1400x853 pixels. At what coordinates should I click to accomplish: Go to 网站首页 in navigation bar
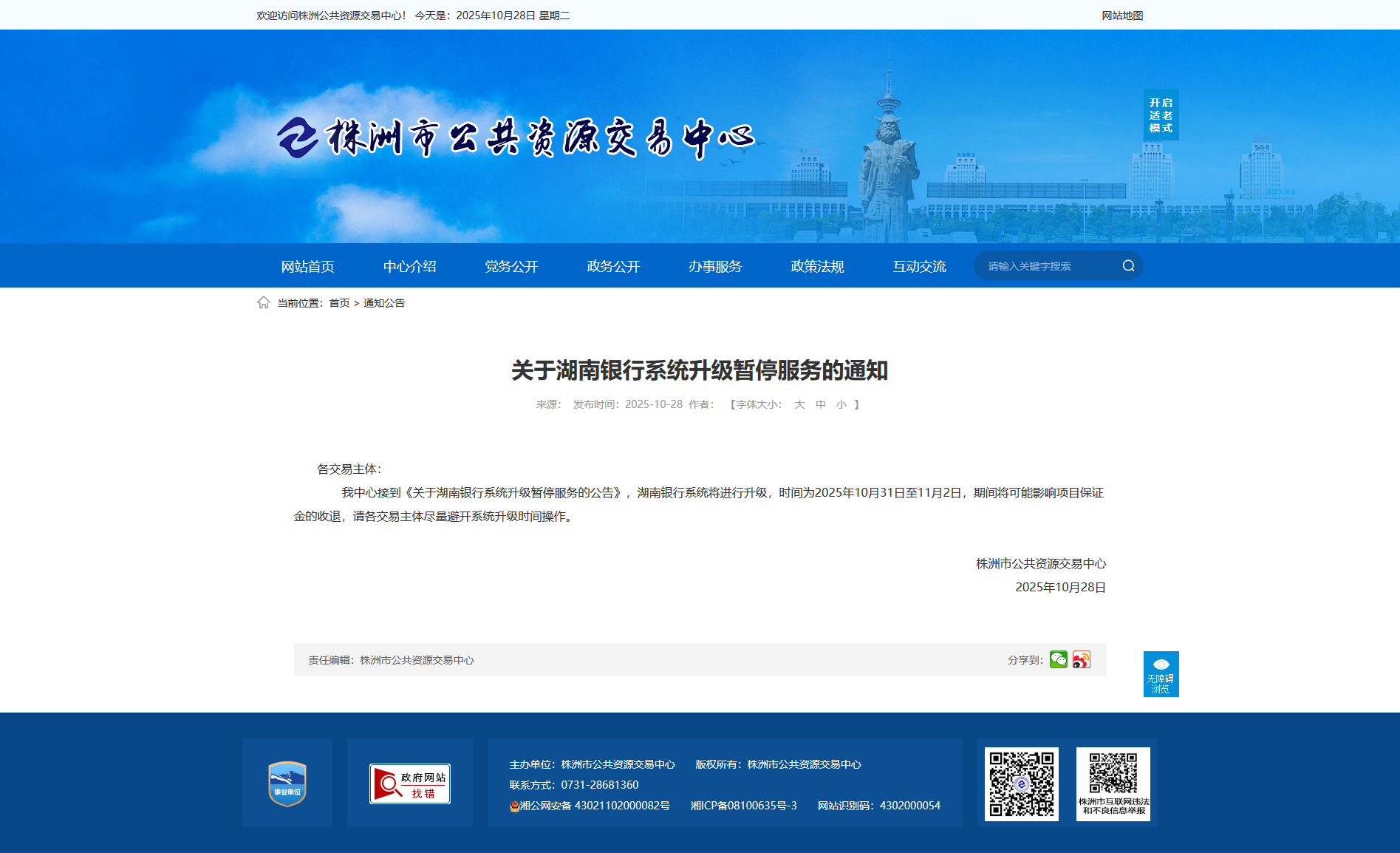(307, 266)
